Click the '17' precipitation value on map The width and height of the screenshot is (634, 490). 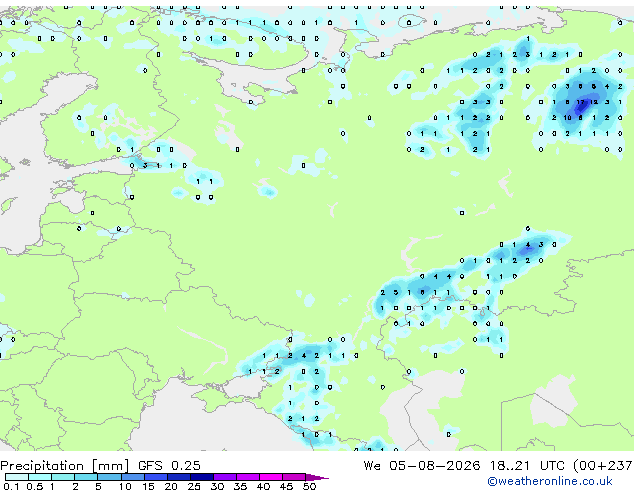(580, 102)
